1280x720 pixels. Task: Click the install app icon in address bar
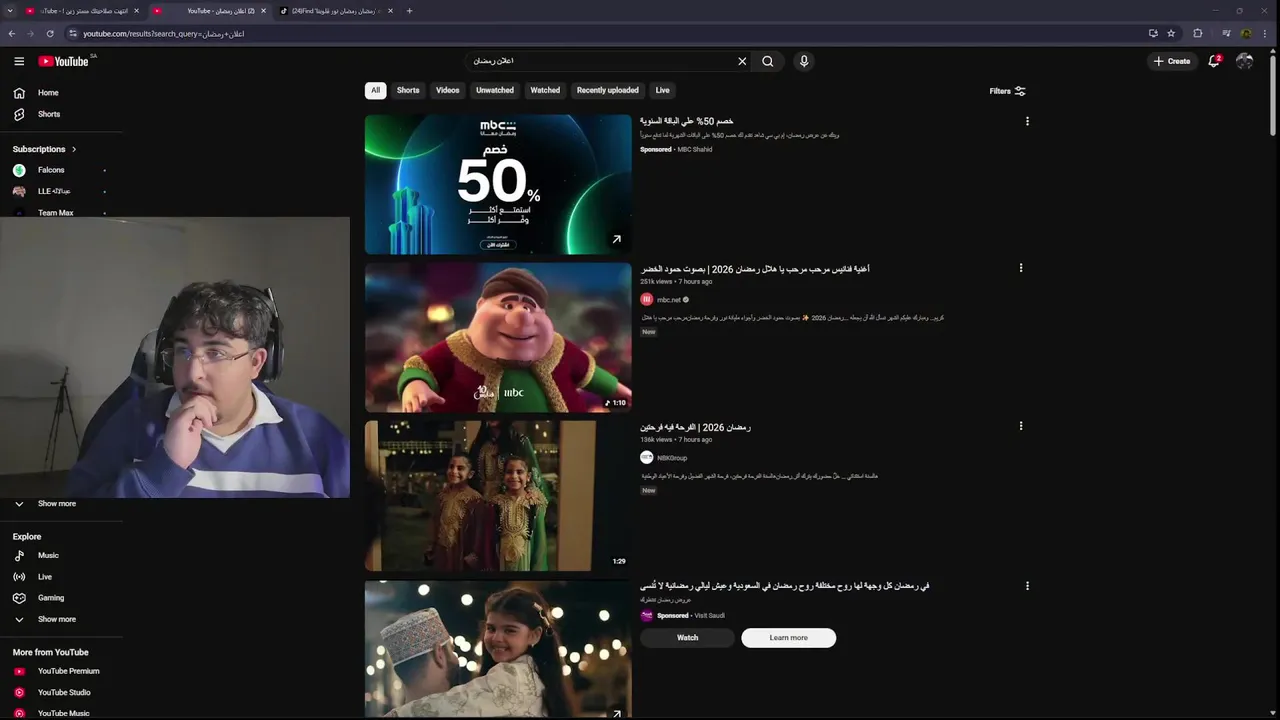(1153, 33)
